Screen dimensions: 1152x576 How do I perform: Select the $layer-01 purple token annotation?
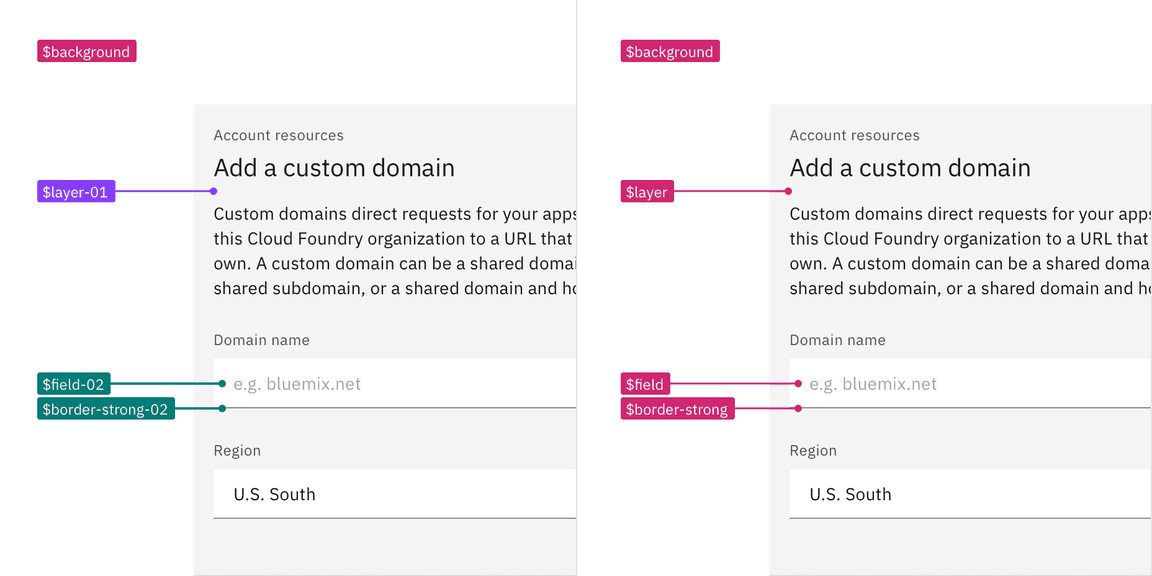tap(76, 191)
